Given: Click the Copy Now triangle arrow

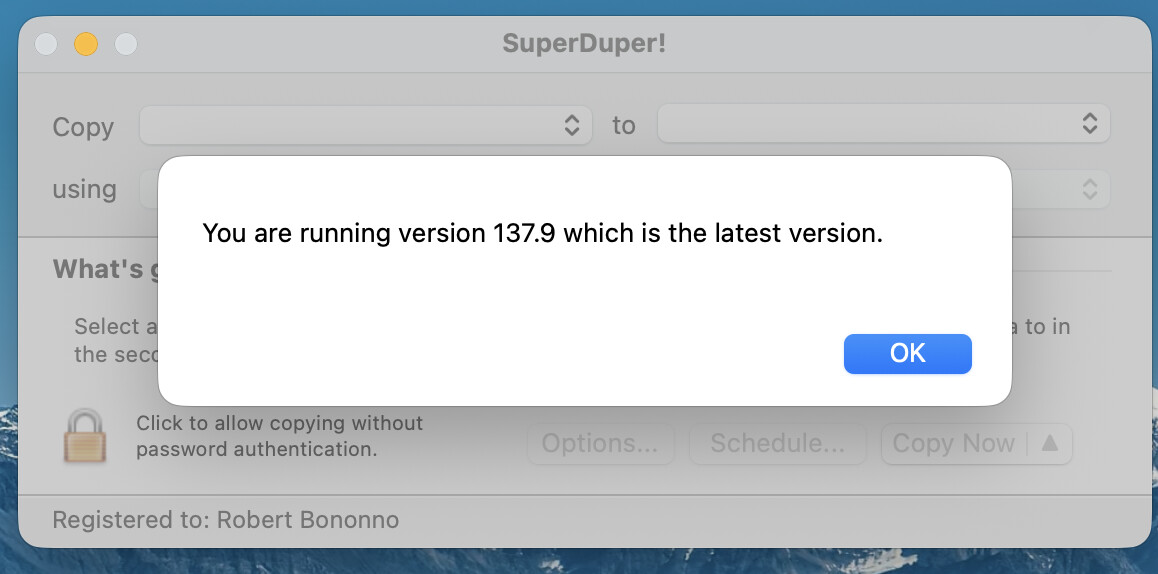Looking at the screenshot, I should coord(1049,443).
